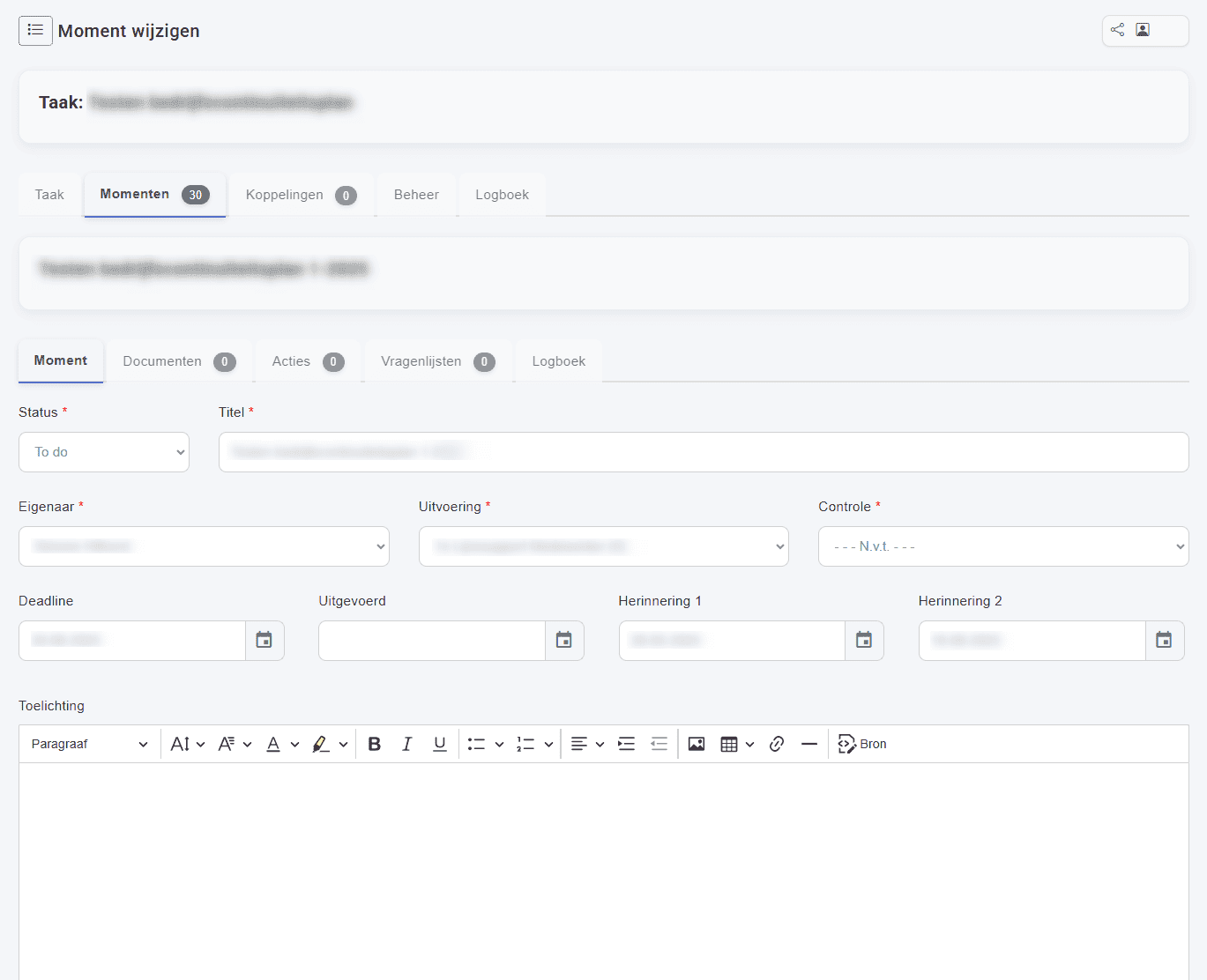Open the Status dropdown showing To do
The height and width of the screenshot is (980, 1207).
tap(104, 452)
